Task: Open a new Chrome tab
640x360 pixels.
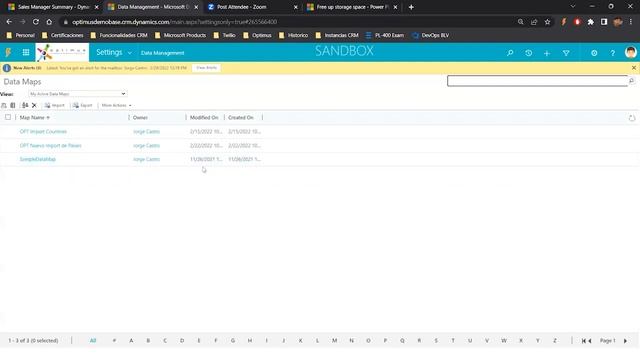Action: click(411, 7)
